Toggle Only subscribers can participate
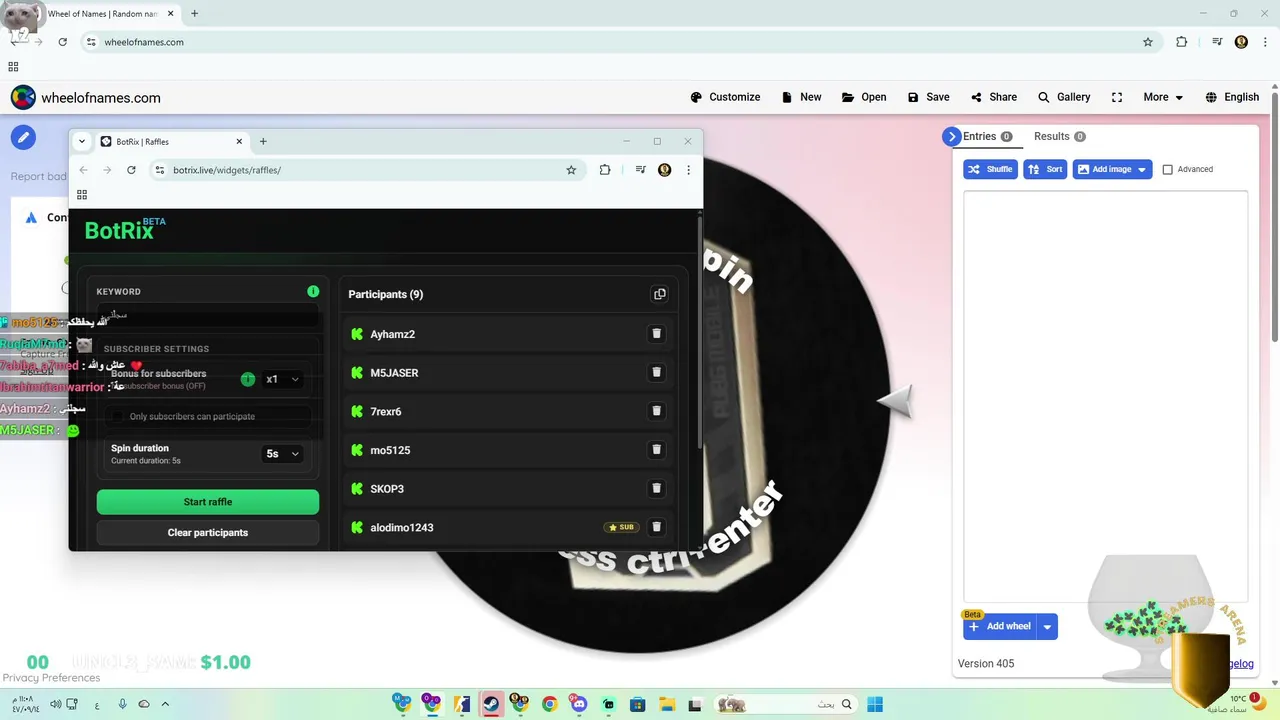The width and height of the screenshot is (1280, 720). click(118, 416)
